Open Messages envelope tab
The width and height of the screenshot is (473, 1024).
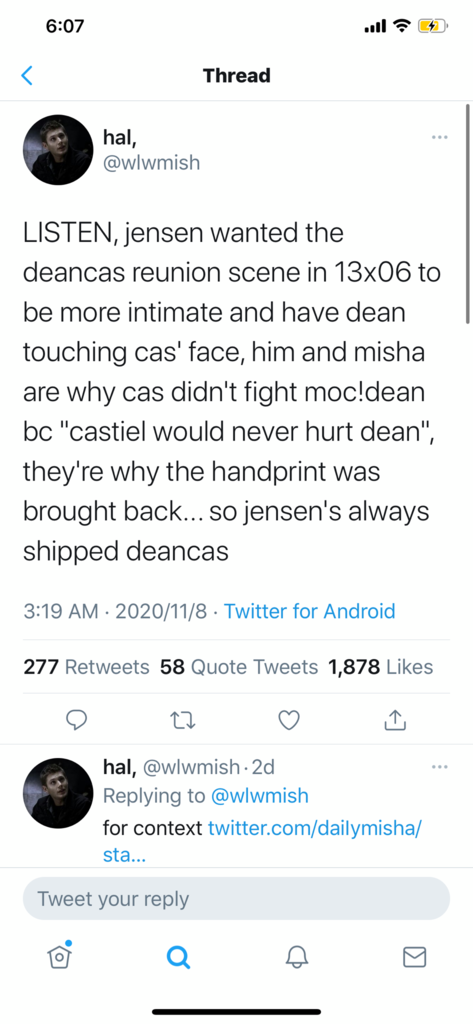click(x=414, y=957)
